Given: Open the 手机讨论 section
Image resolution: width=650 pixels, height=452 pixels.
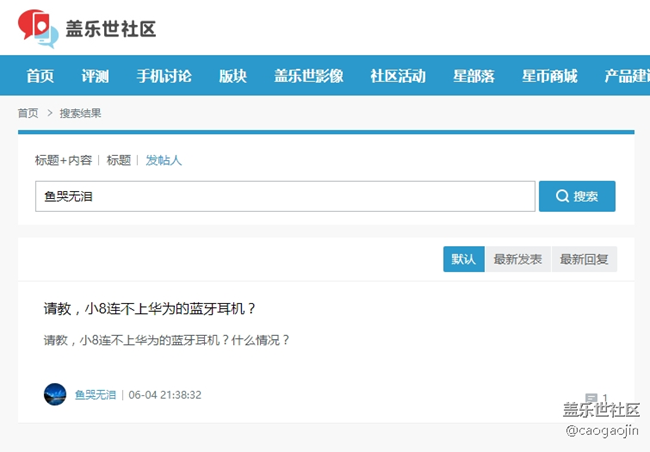Looking at the screenshot, I should [x=164, y=76].
